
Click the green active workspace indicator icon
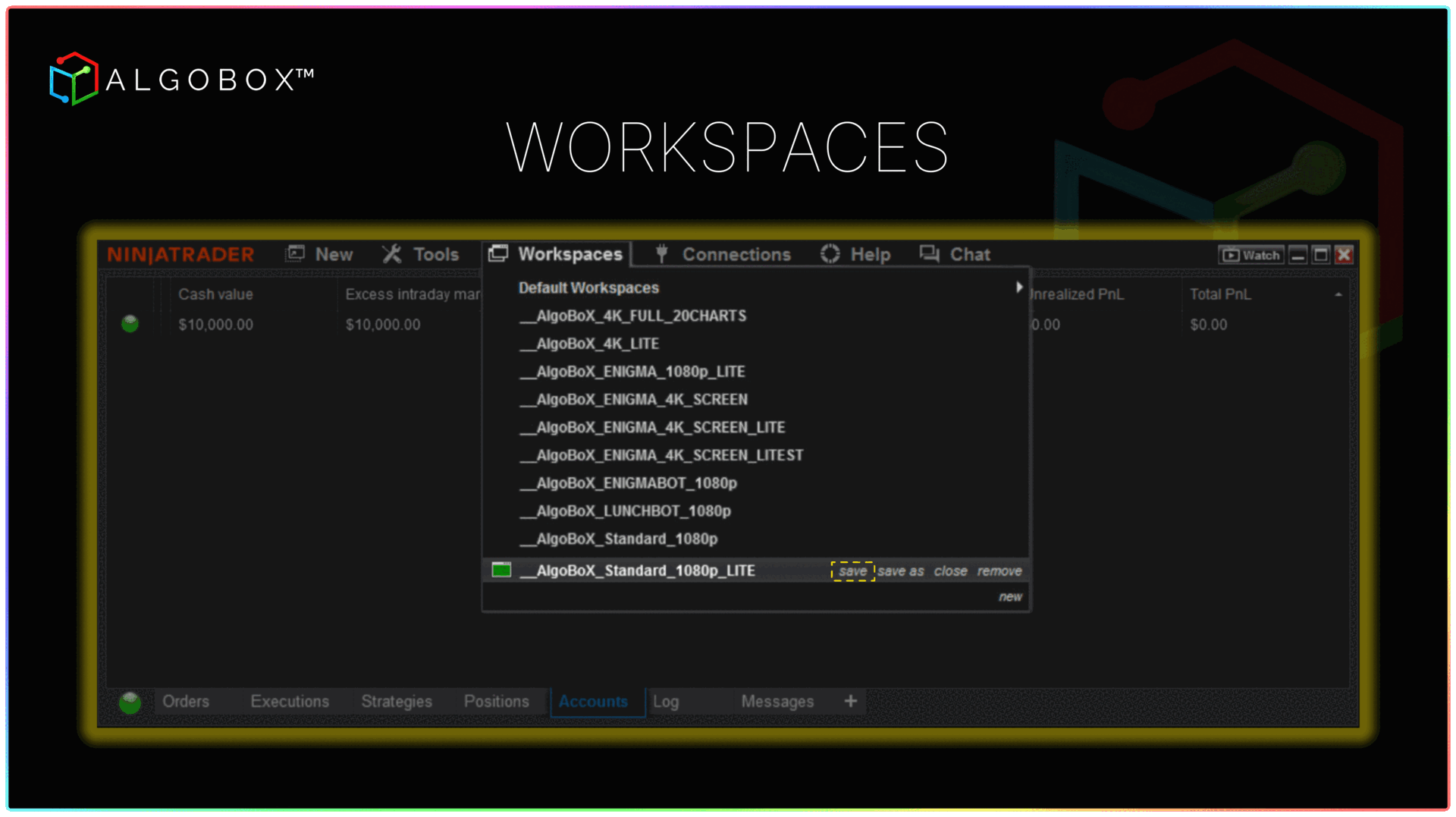pos(501,570)
